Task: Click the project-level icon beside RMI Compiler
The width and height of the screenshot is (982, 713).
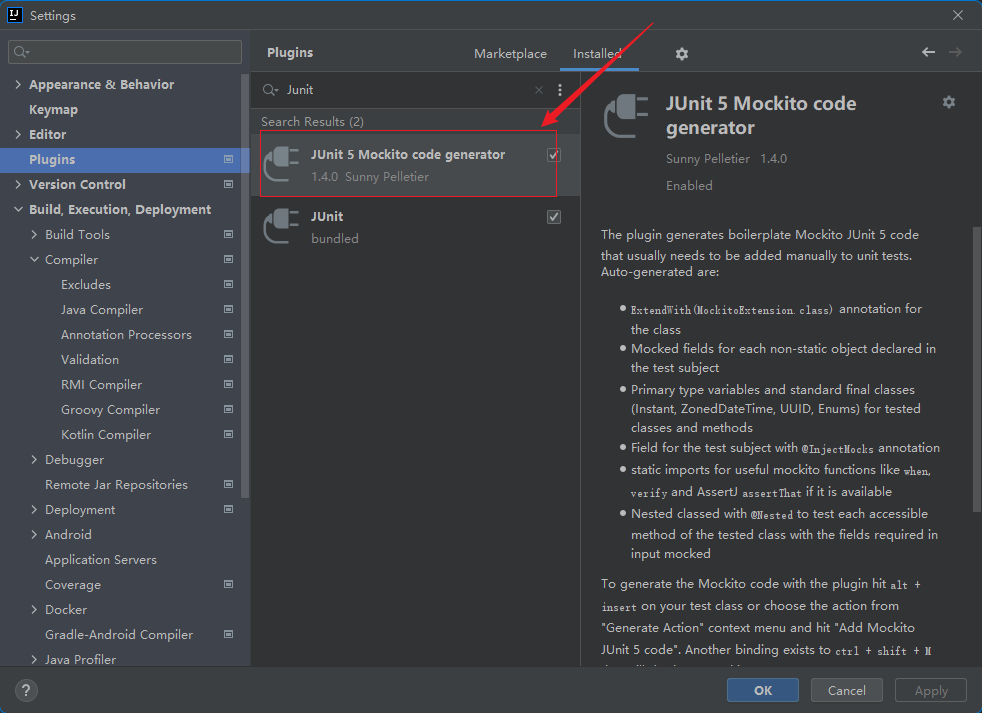Action: click(229, 385)
